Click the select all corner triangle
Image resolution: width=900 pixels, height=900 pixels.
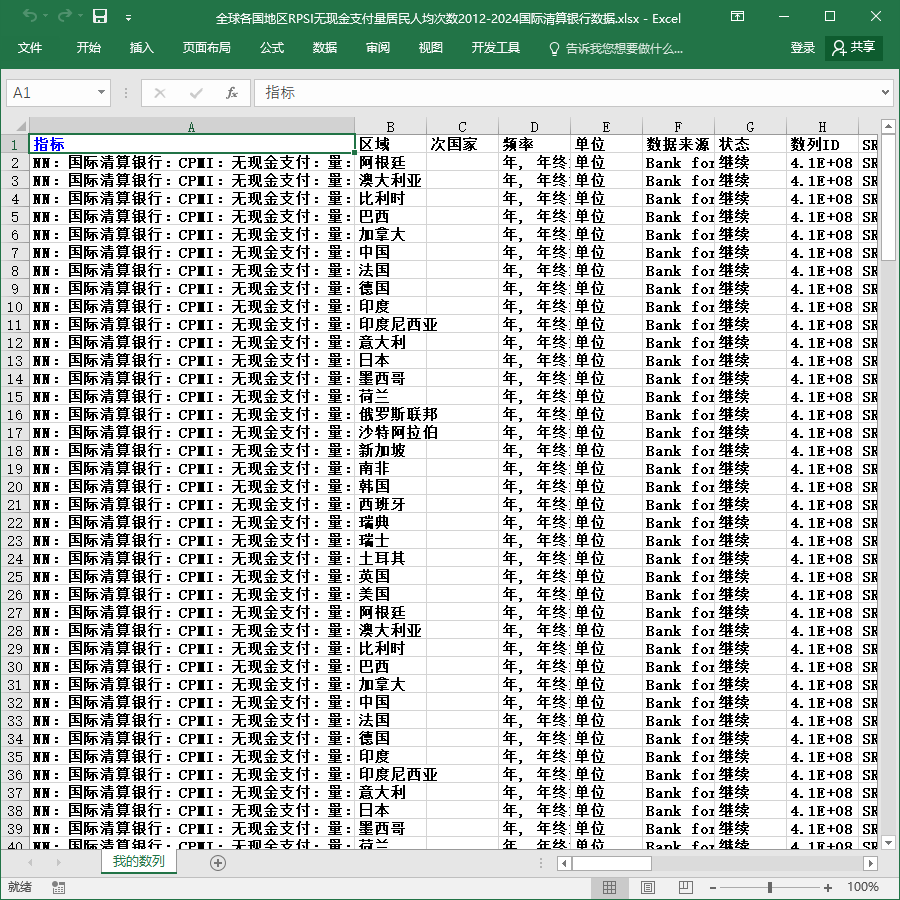click(21, 126)
